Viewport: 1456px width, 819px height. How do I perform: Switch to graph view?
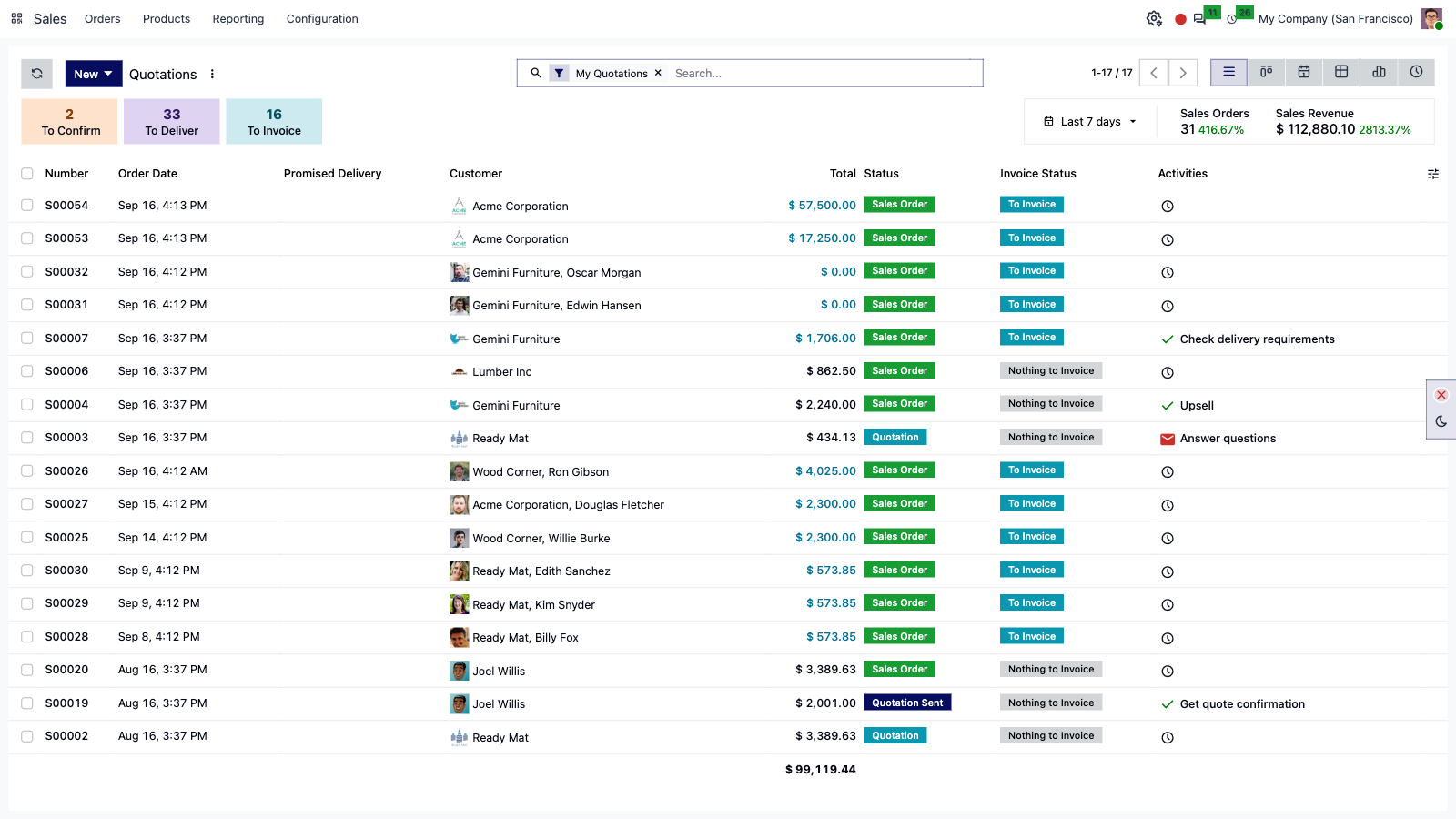(1379, 72)
